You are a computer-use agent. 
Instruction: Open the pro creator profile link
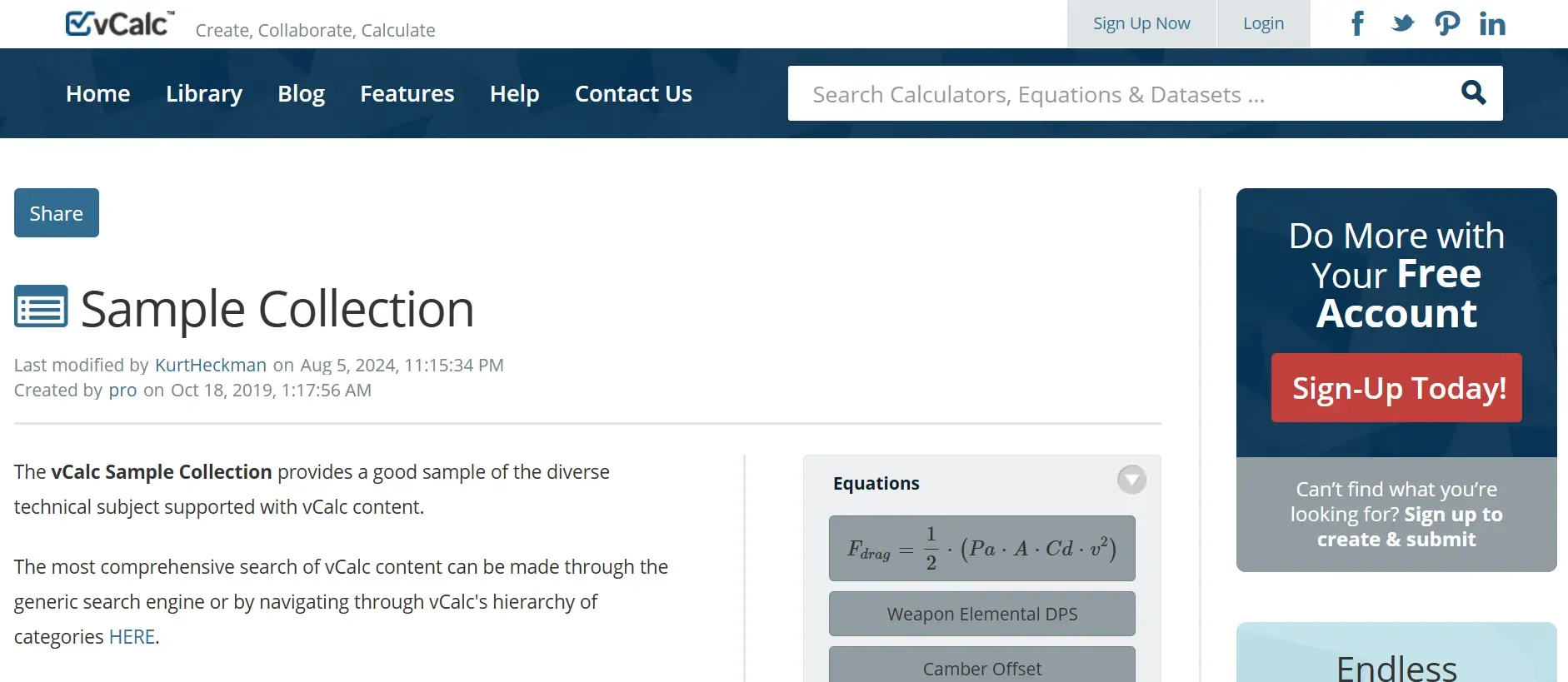122,391
